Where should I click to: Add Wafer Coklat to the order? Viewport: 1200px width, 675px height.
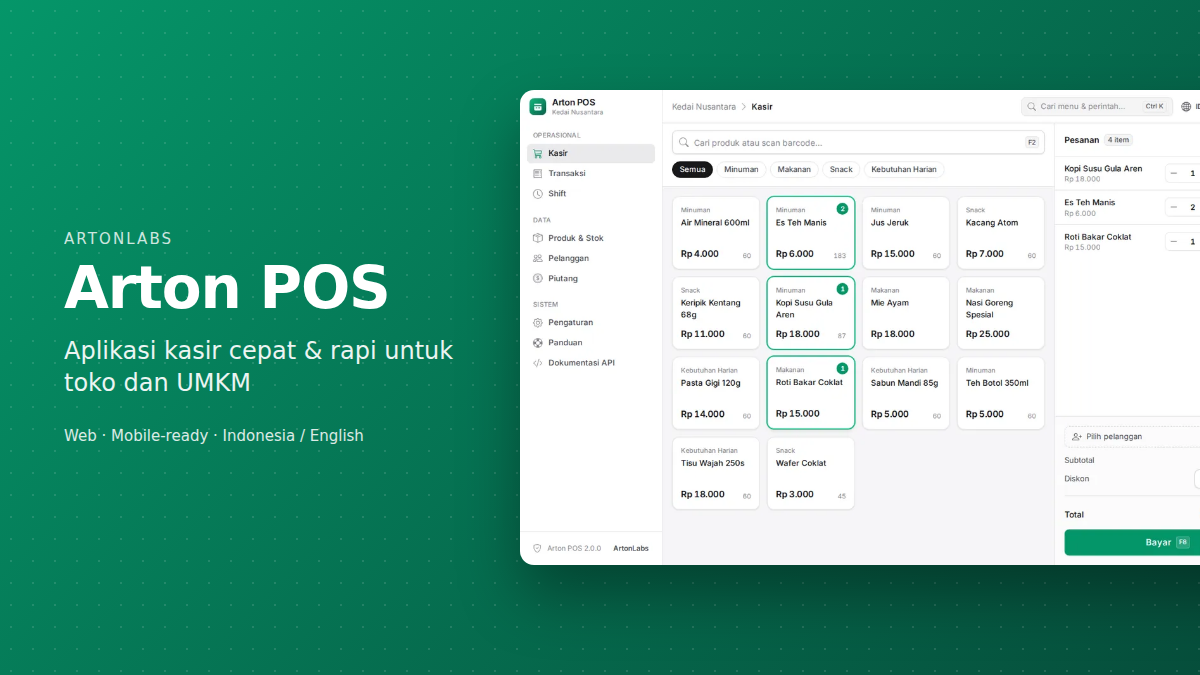(811, 473)
